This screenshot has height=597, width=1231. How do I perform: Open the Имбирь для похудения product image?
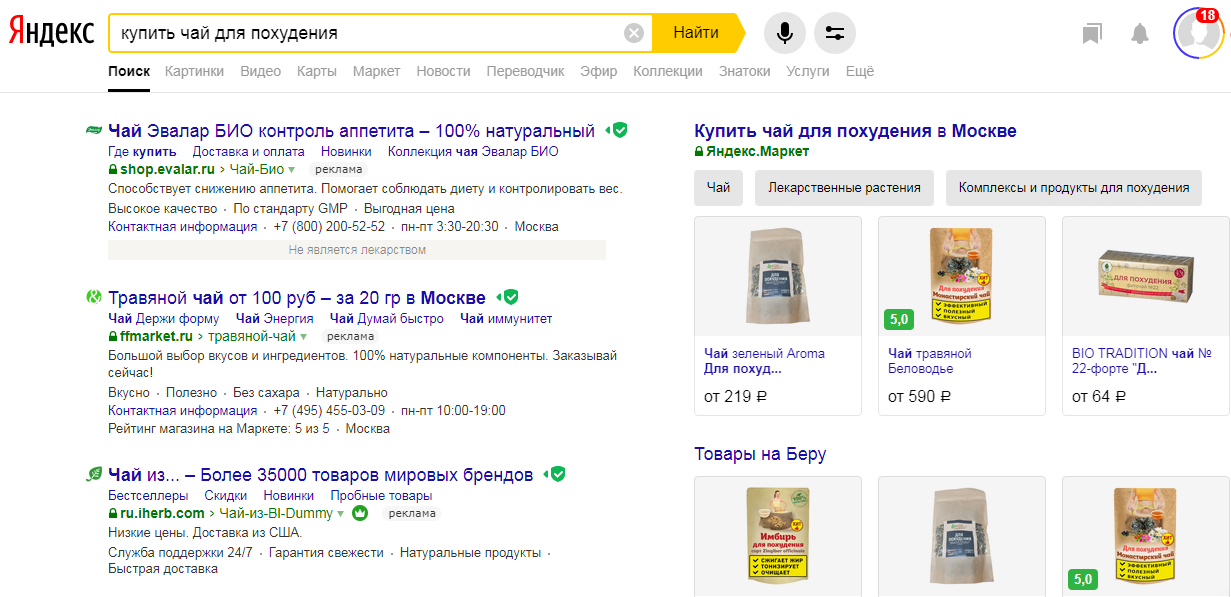pyautogui.click(x=778, y=536)
